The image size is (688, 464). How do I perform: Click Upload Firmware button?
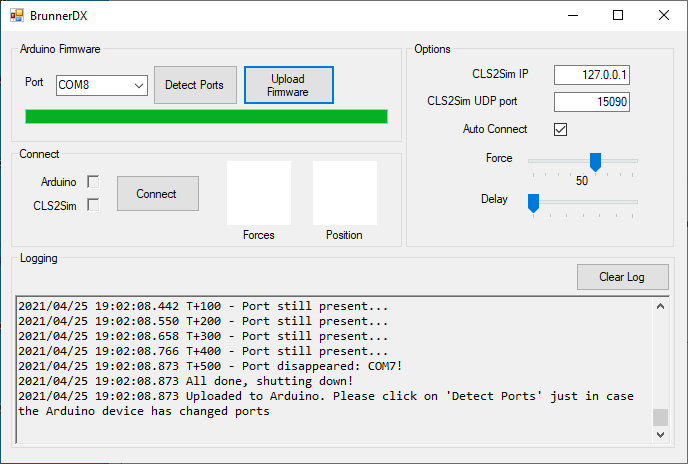[x=289, y=85]
